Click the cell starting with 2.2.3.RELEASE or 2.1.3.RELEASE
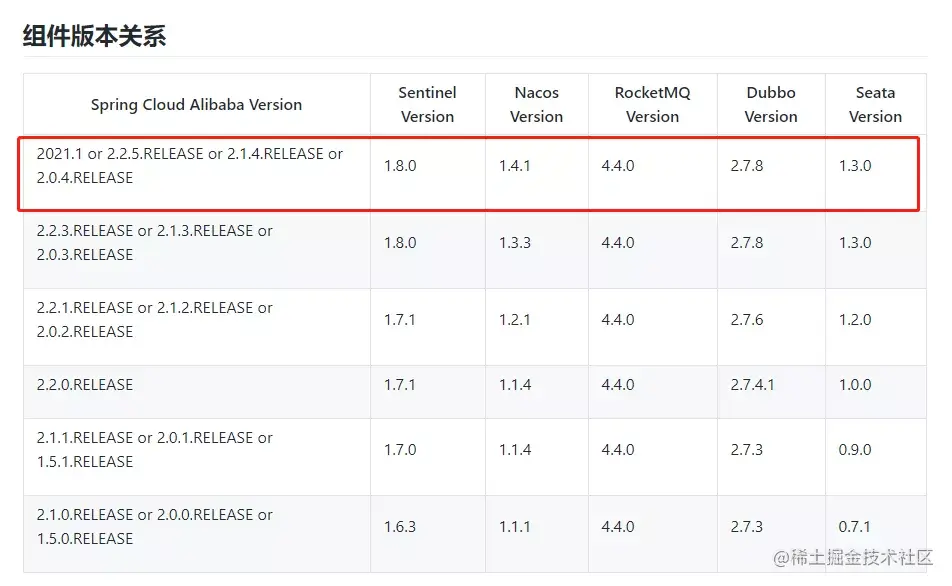 pos(197,250)
